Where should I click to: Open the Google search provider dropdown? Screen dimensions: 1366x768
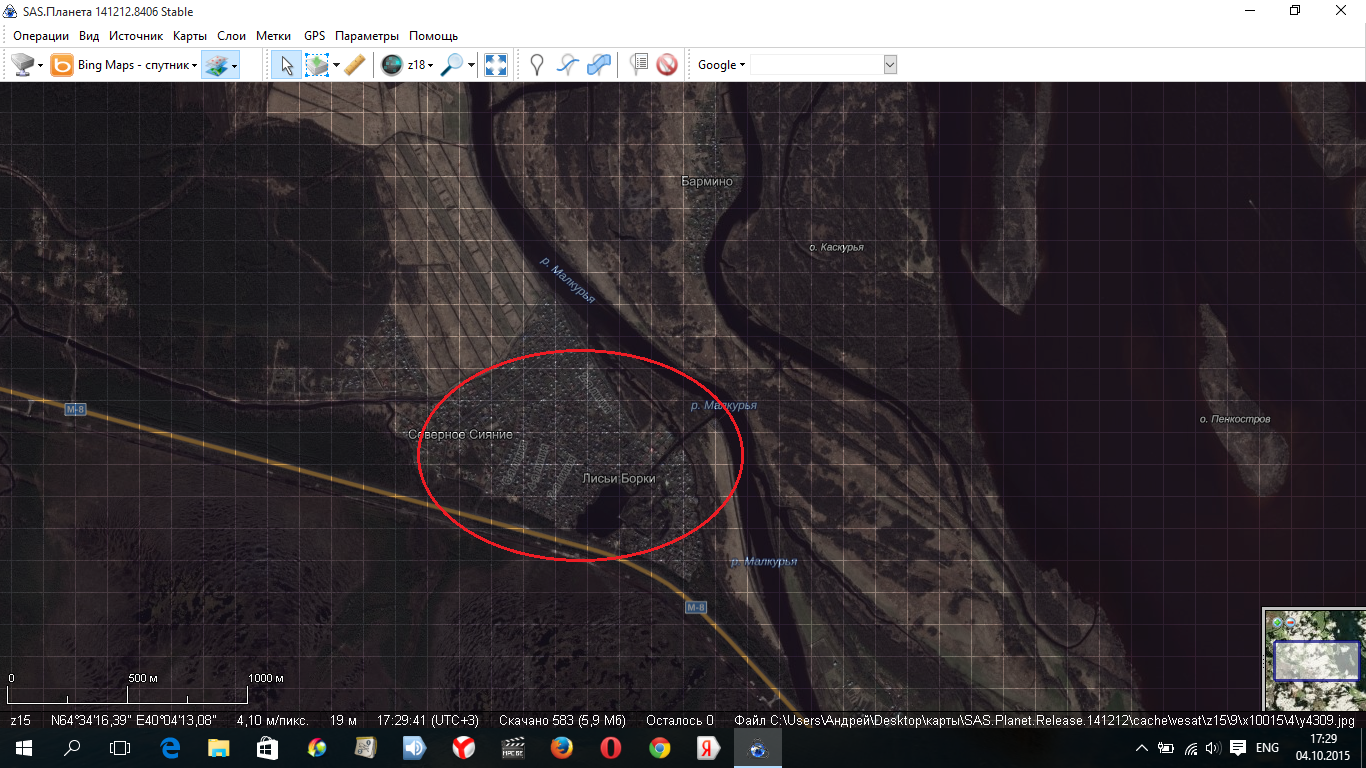point(721,65)
